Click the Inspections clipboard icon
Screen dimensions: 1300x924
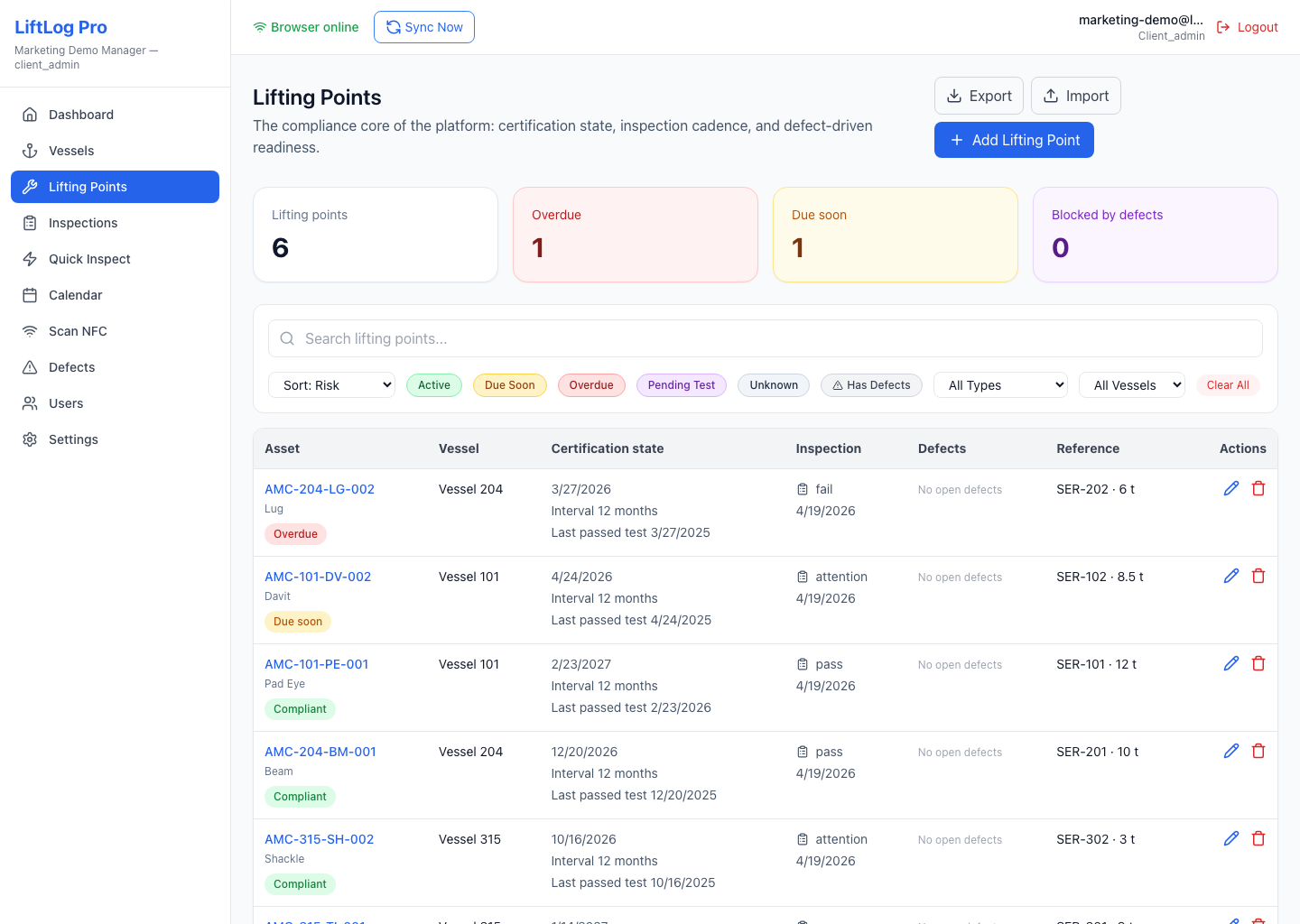point(30,223)
